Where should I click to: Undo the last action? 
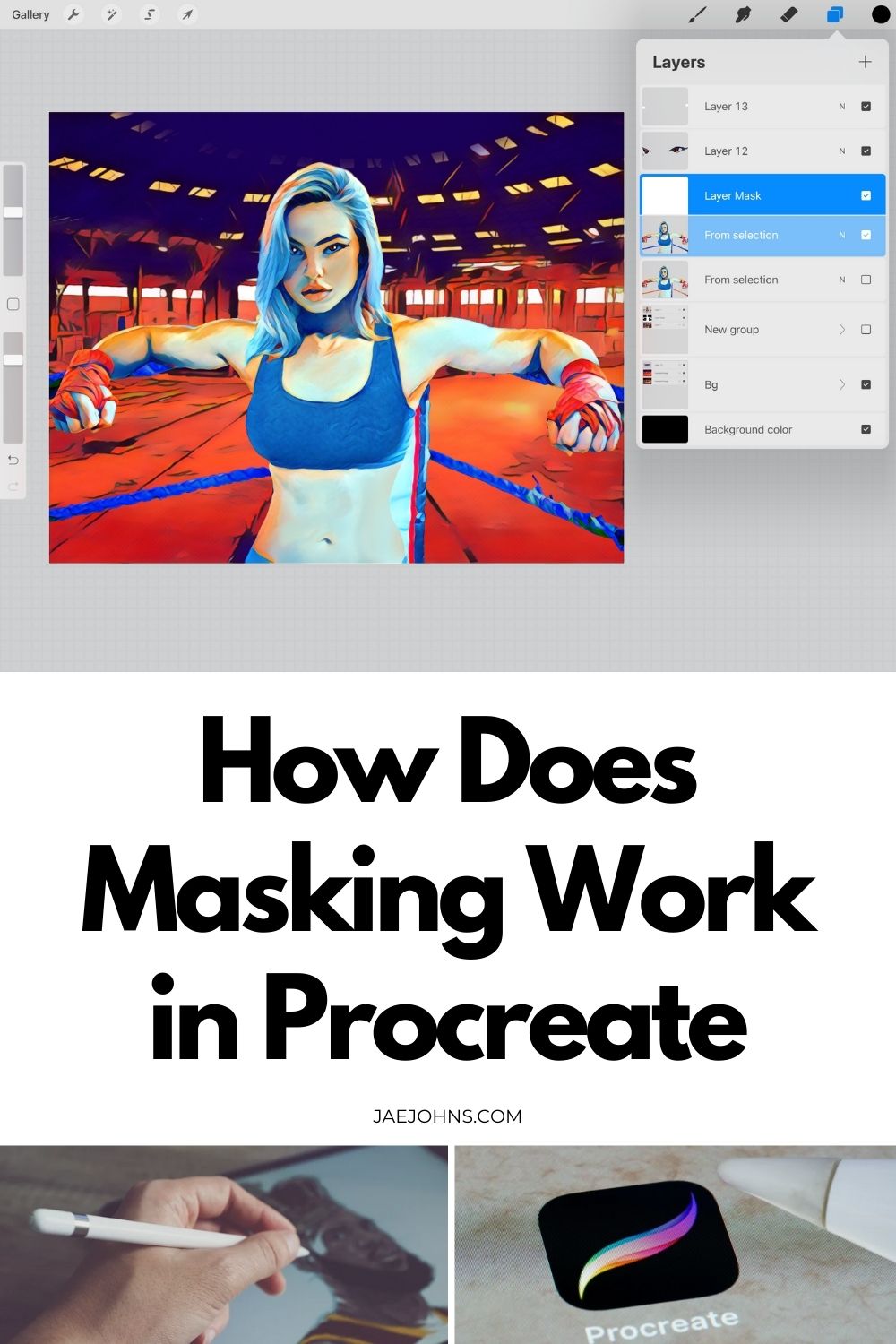(13, 460)
